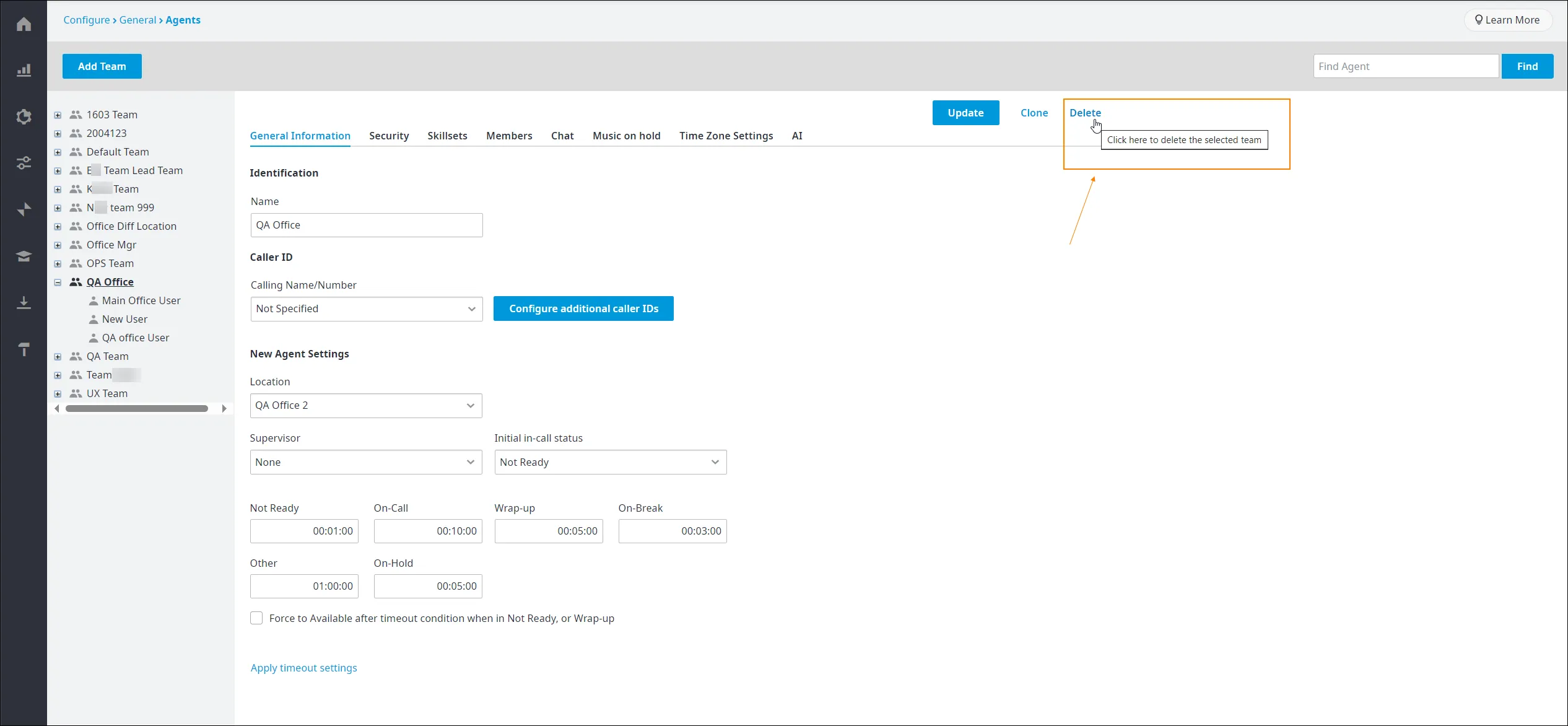Click the Clone link

(x=1034, y=113)
